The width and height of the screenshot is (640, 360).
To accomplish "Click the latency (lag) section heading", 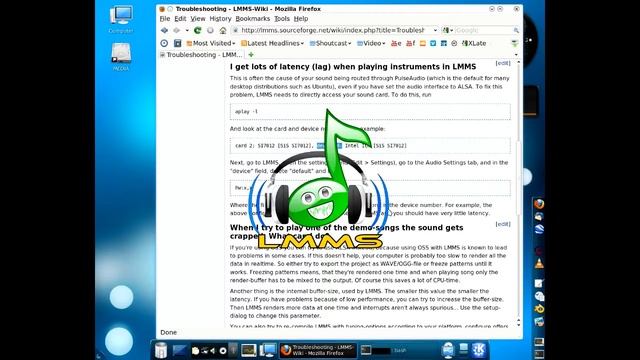I will [x=353, y=67].
